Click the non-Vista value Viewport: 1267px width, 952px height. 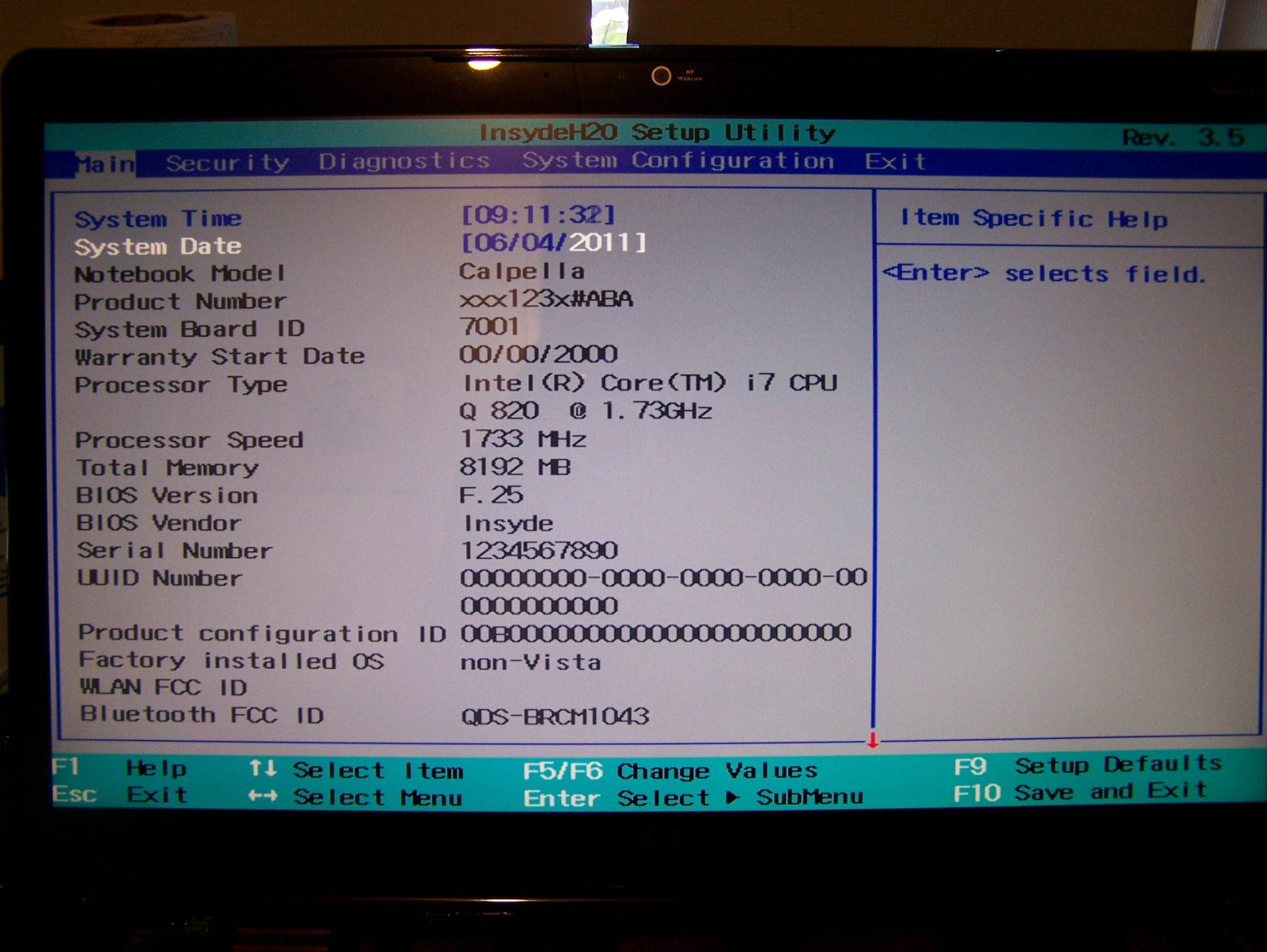click(x=531, y=663)
